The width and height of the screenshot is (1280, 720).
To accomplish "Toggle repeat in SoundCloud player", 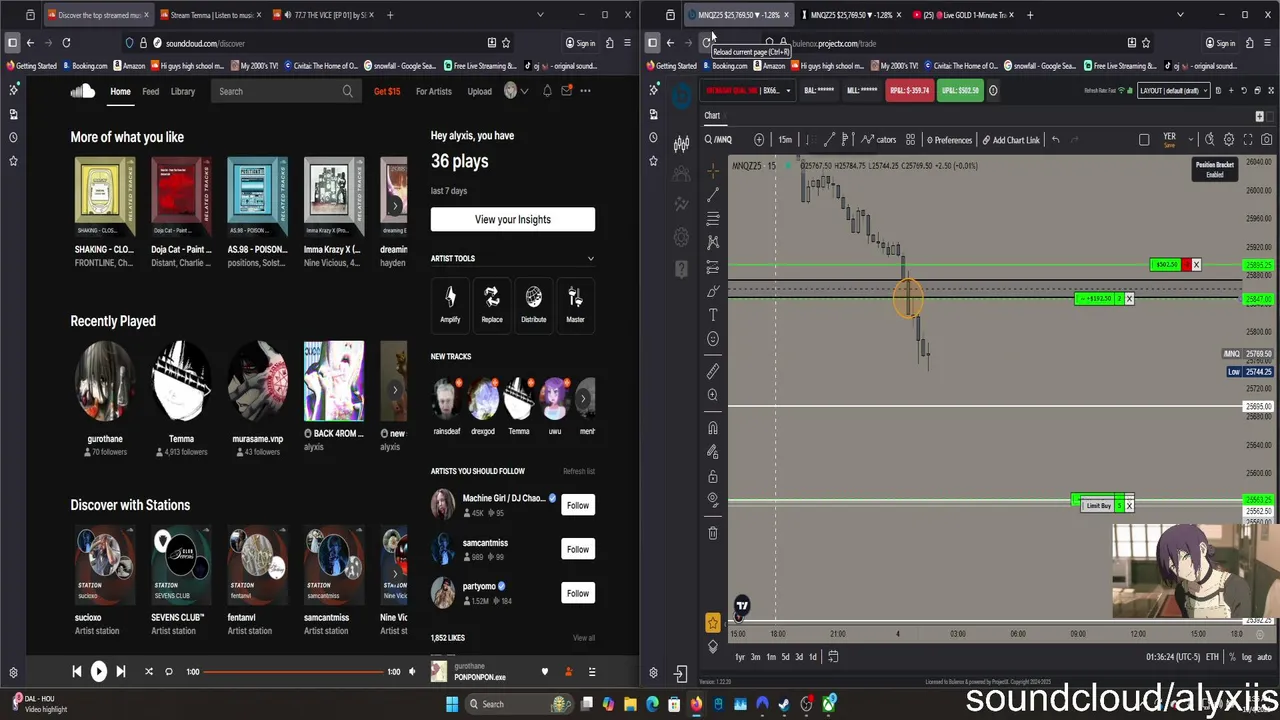I will coord(169,672).
